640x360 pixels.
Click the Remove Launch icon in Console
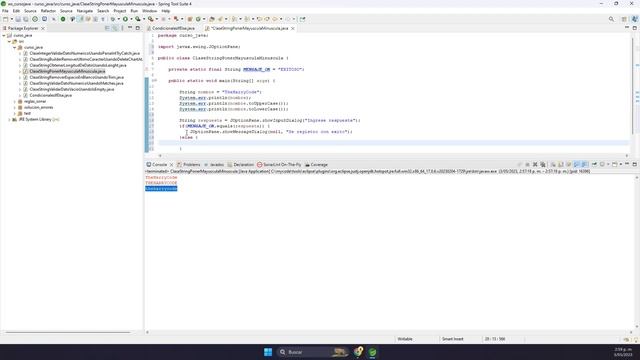(x=535, y=164)
